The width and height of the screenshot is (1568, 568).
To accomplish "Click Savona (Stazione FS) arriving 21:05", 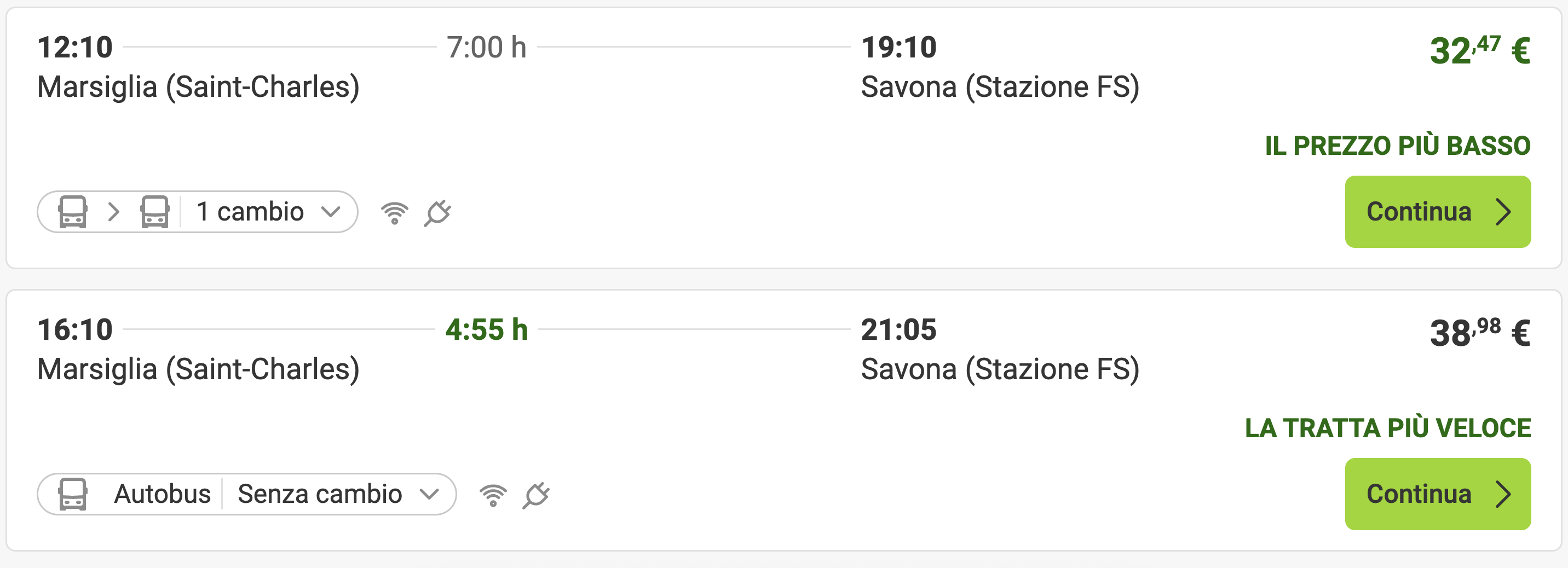I will (1000, 369).
